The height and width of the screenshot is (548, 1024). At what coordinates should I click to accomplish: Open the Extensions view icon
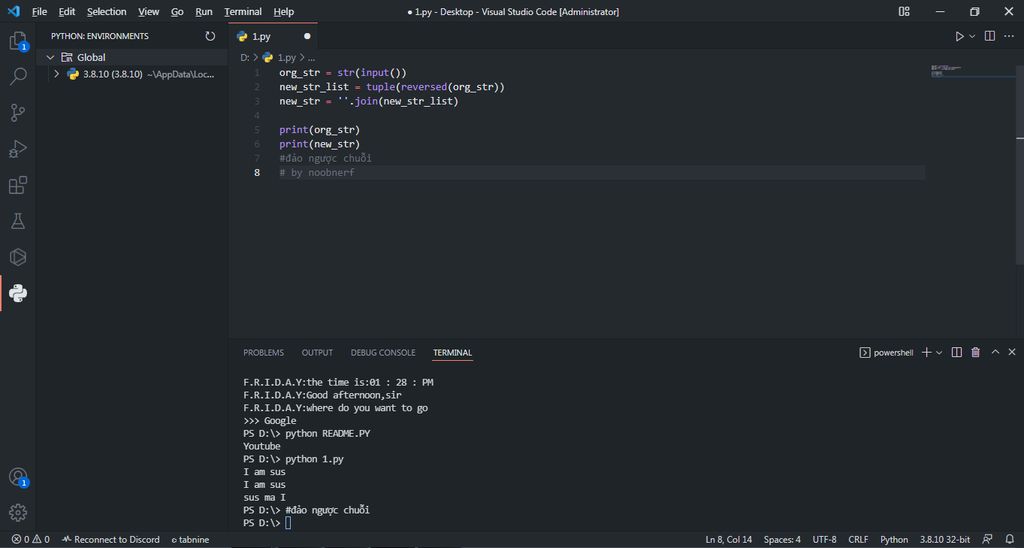[18, 185]
